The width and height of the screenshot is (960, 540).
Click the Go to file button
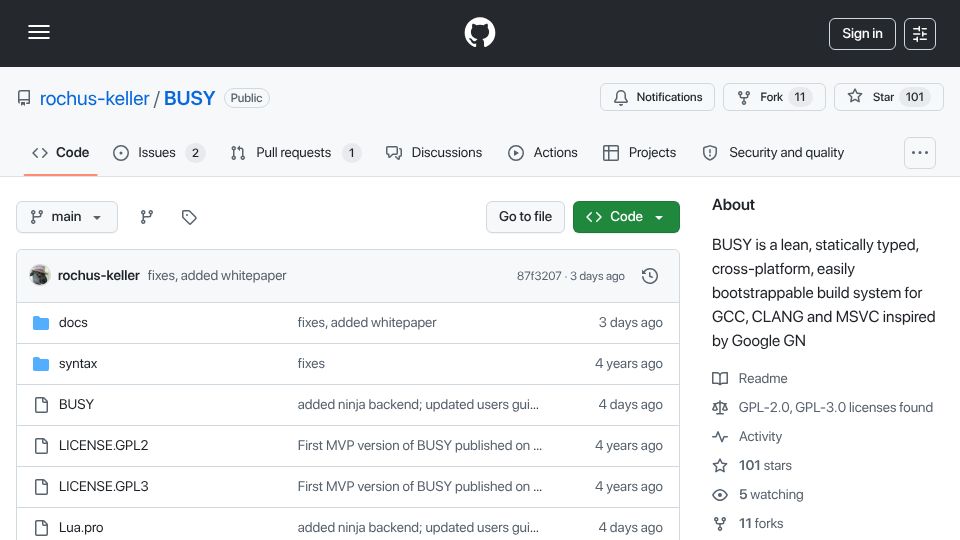click(525, 217)
